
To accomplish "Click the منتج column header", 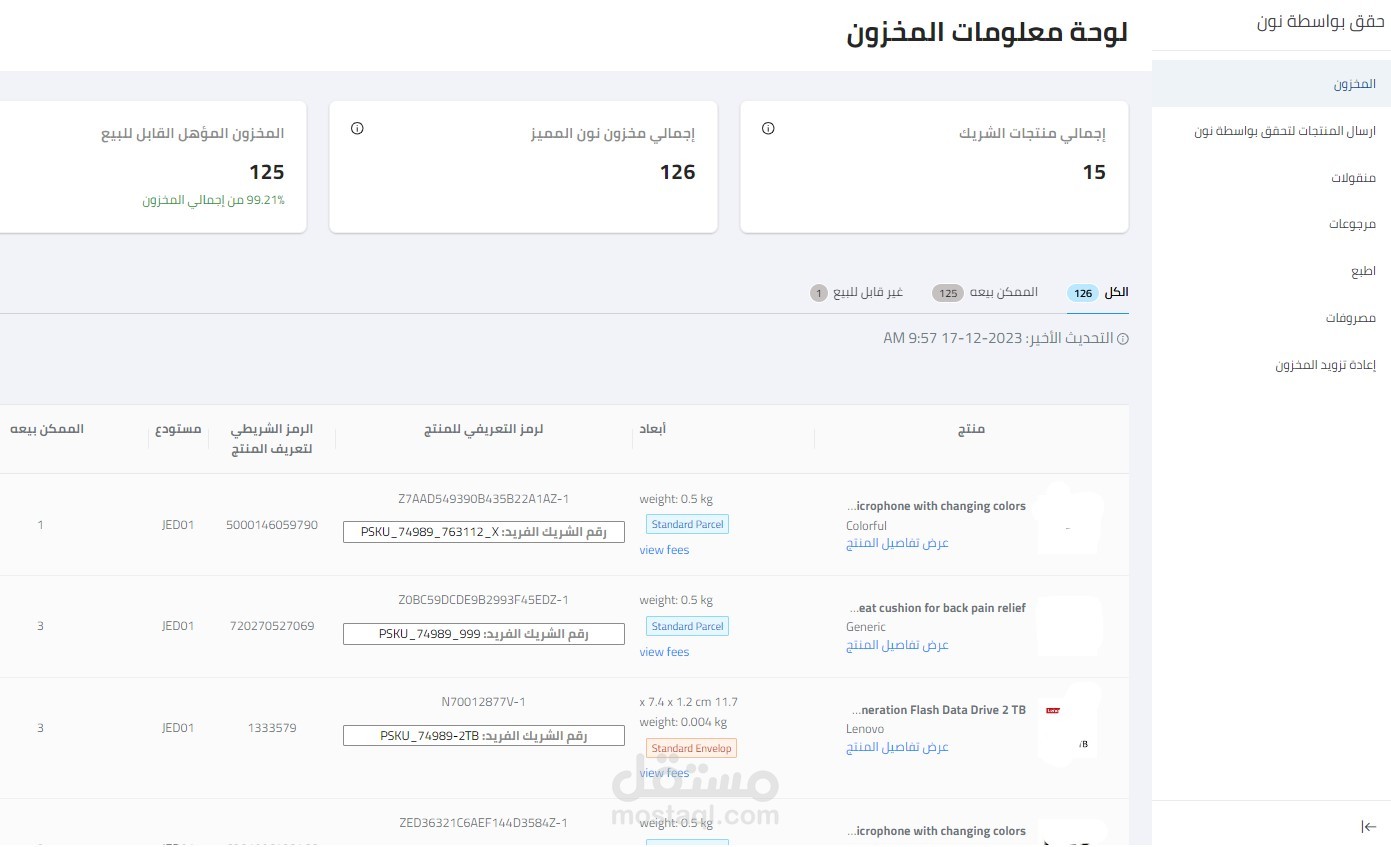I will click(972, 429).
